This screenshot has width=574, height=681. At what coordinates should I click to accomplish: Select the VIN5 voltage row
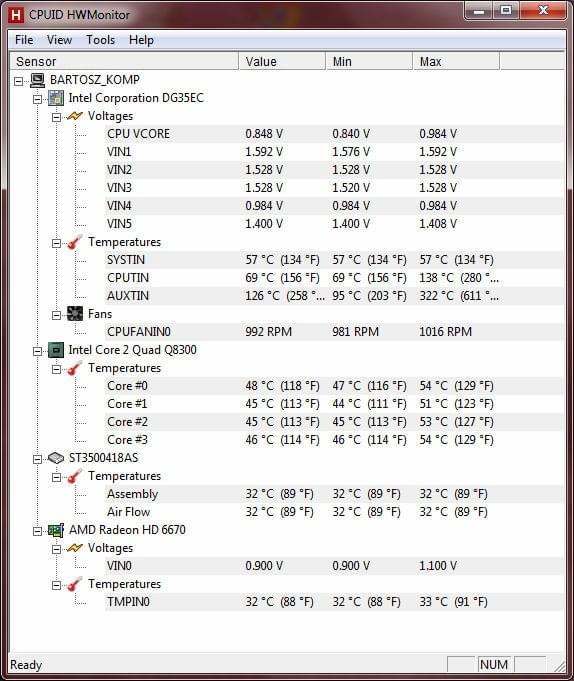click(334, 224)
